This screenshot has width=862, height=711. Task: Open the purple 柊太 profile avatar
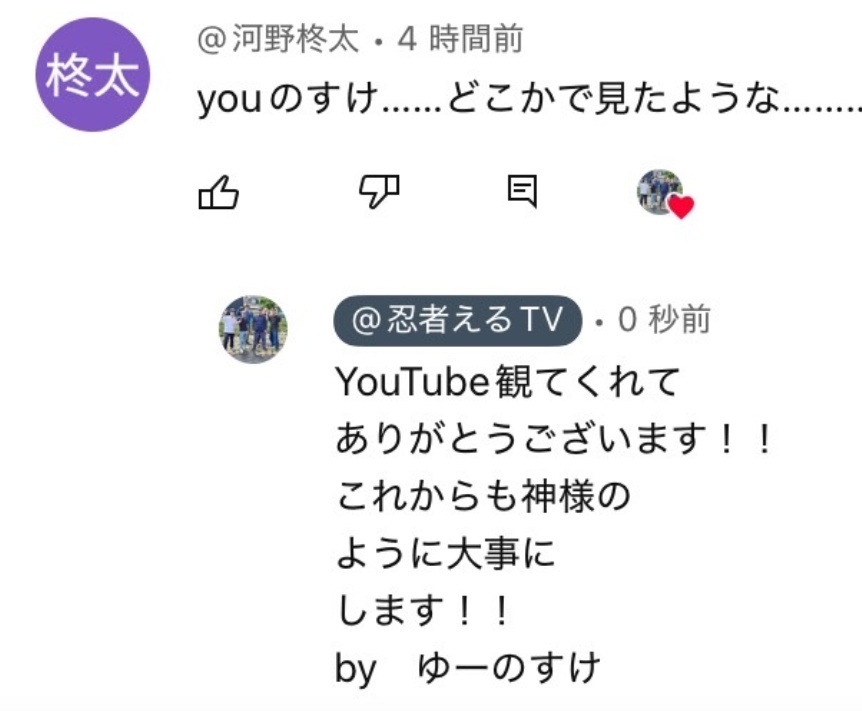click(x=93, y=75)
